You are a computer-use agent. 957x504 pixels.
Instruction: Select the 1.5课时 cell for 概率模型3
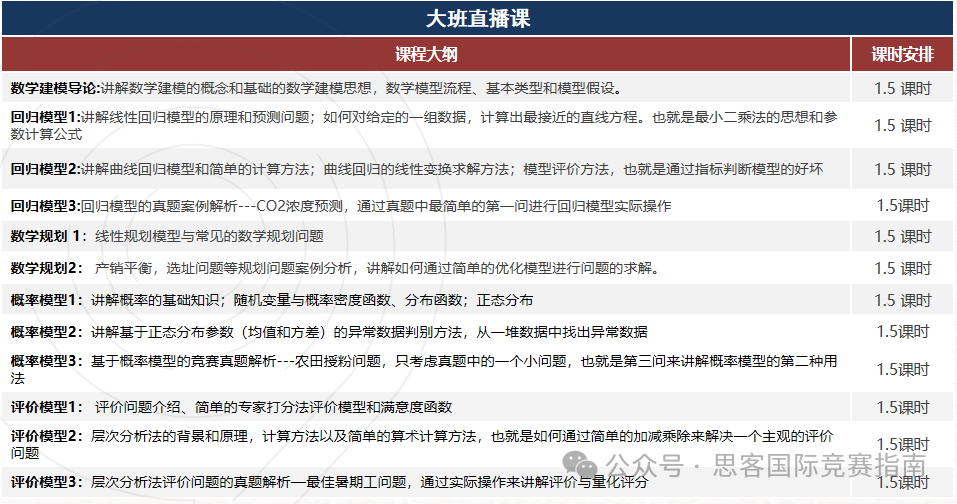click(902, 369)
